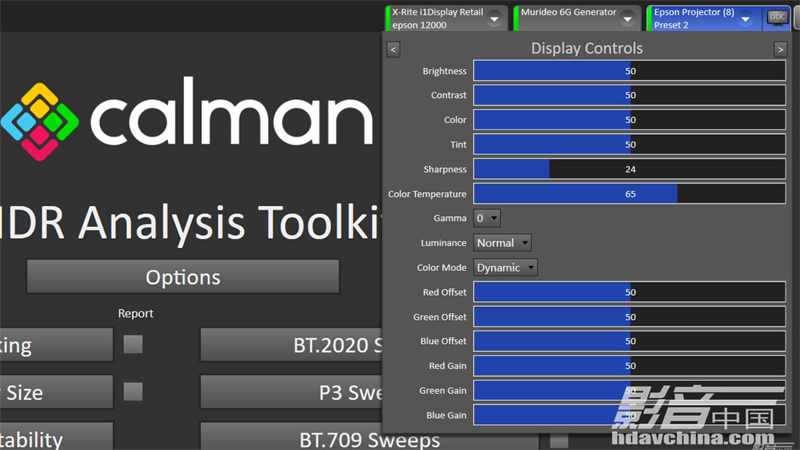Image resolution: width=800 pixels, height=450 pixels.
Task: Click the Sharpness label
Action: pos(445,169)
